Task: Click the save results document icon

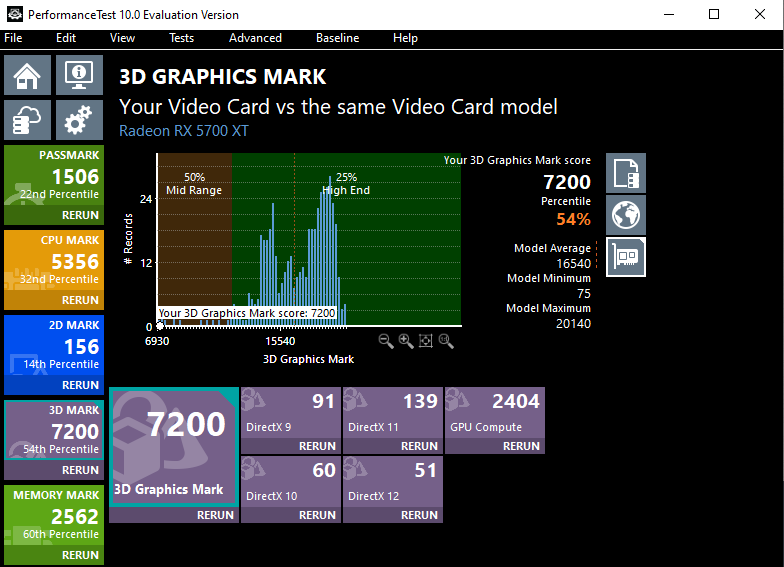Action: [626, 173]
